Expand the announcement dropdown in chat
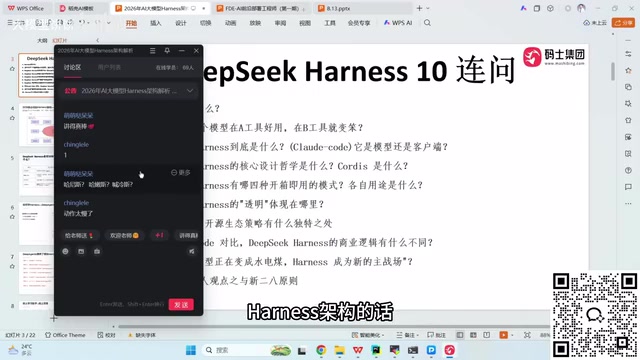The width and height of the screenshot is (640, 360). 190,91
